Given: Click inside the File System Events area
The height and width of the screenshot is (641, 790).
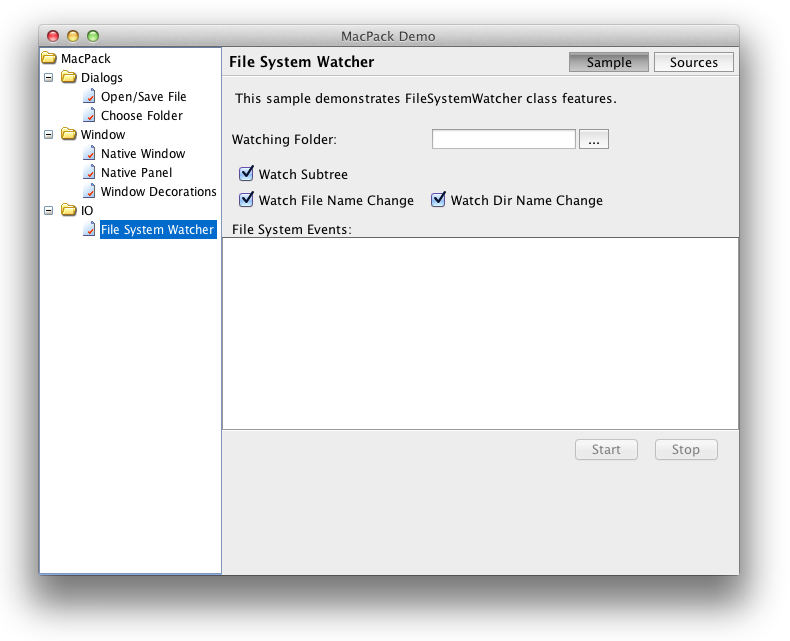Looking at the screenshot, I should [x=480, y=334].
